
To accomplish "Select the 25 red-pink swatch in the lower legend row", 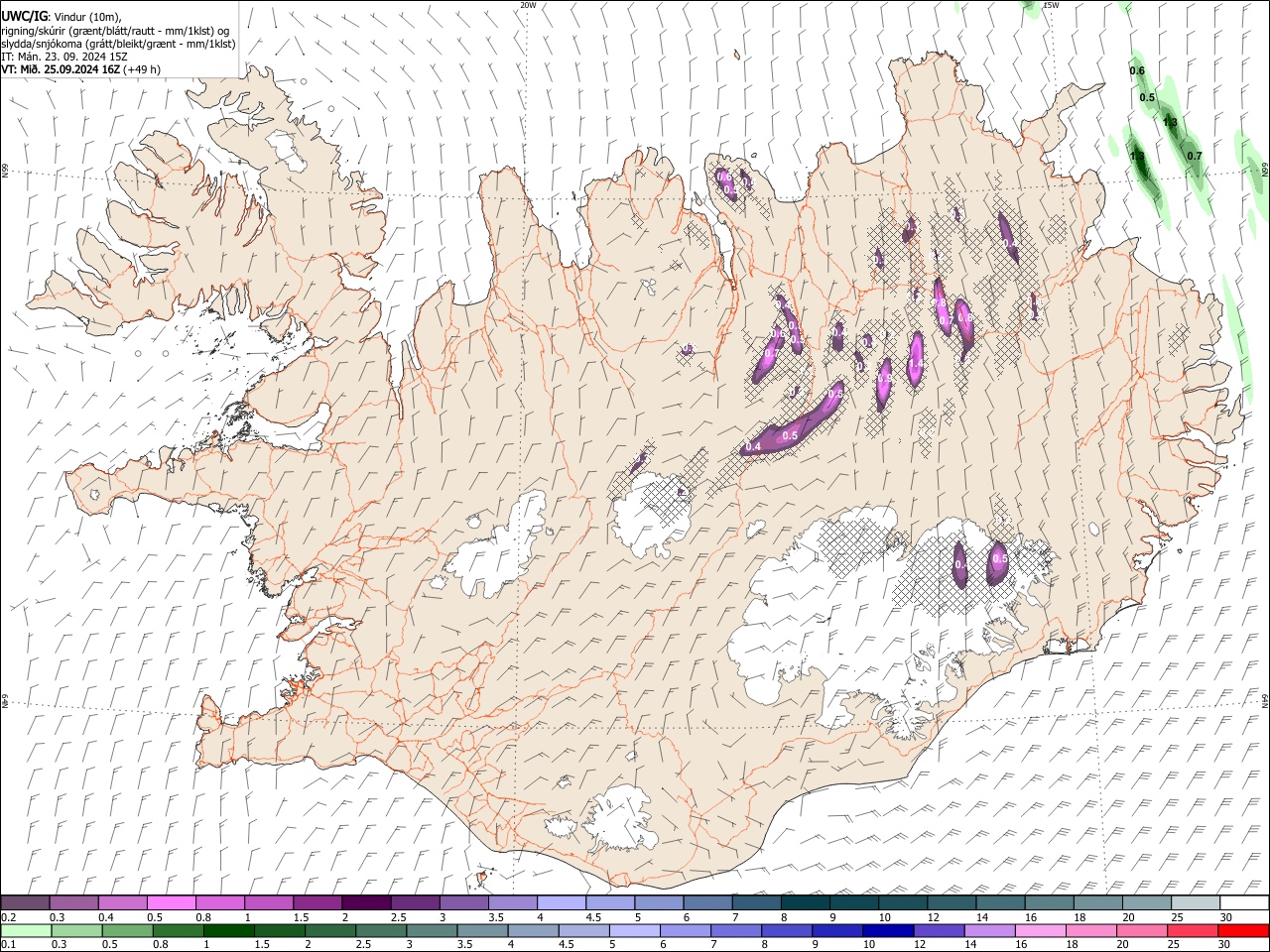I will tap(1192, 931).
